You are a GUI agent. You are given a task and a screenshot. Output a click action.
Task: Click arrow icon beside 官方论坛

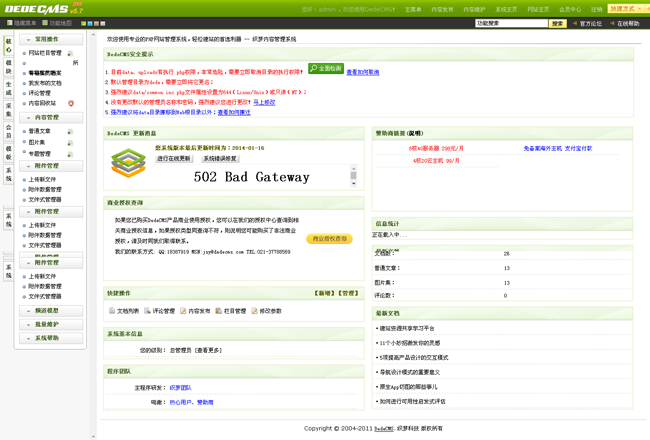(x=575, y=23)
